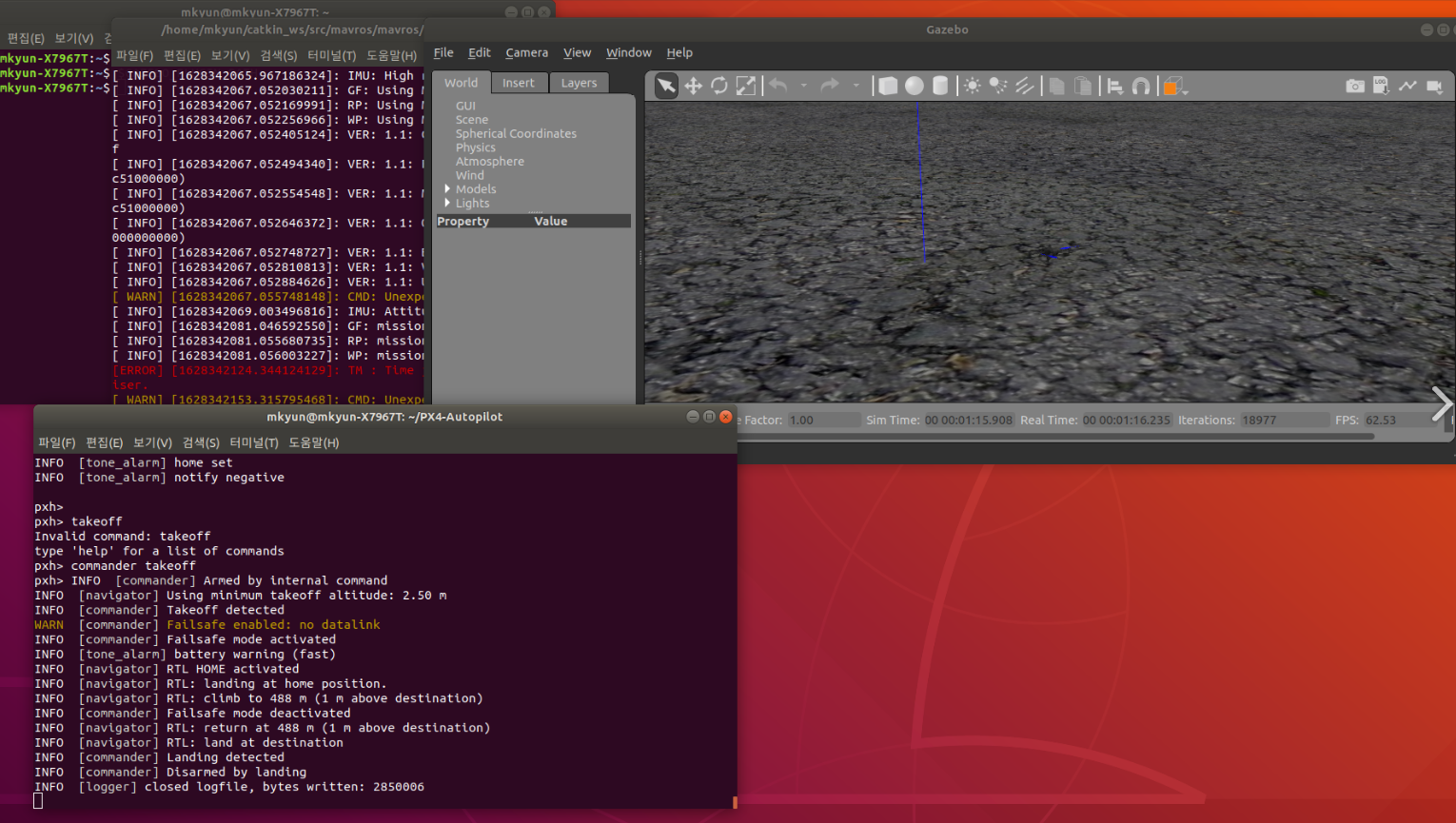Click the LOG data recording icon
Viewport: 1456px width, 823px height.
coord(1381,86)
